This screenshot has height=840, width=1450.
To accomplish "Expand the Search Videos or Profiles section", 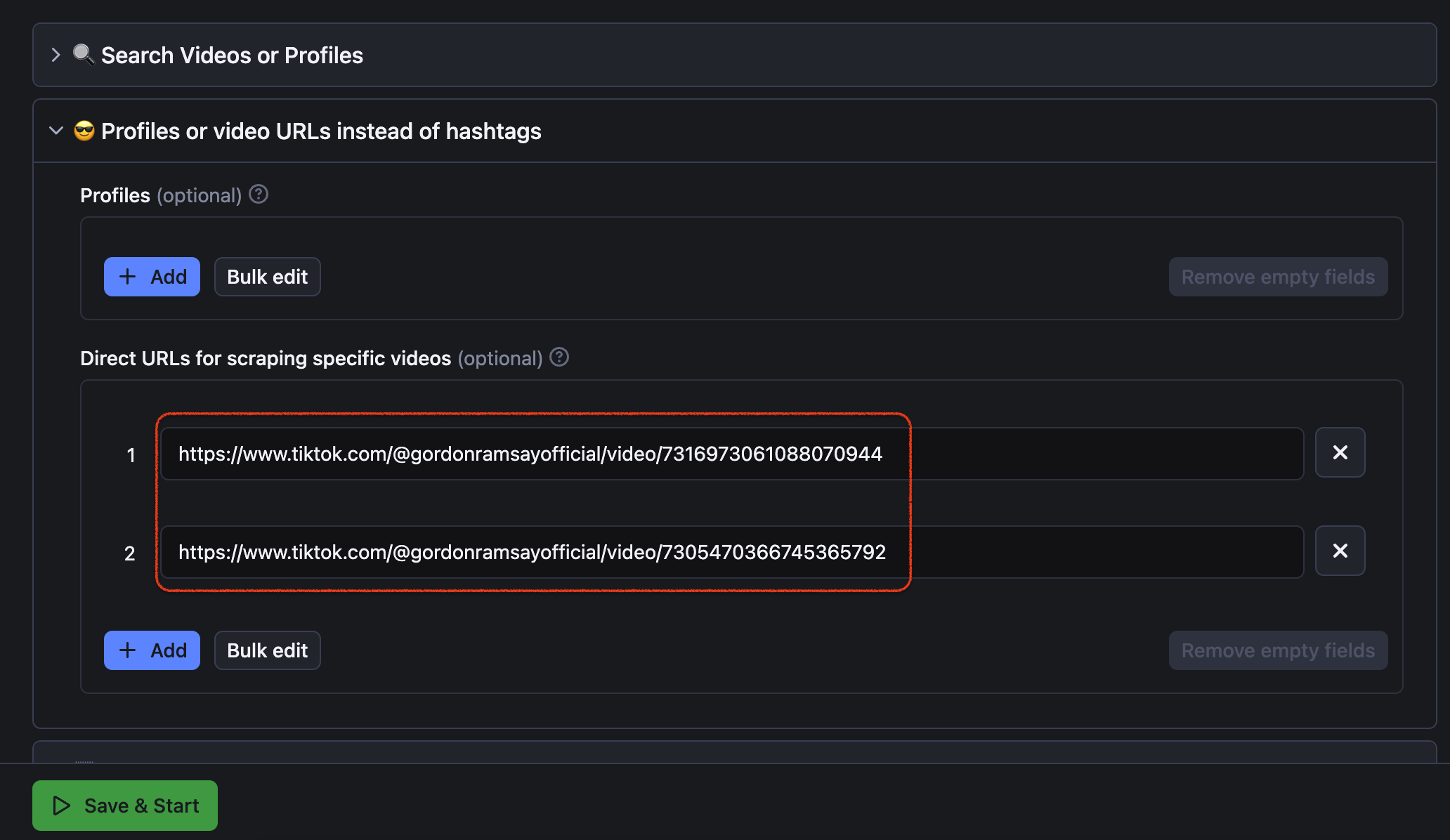I will click(56, 55).
